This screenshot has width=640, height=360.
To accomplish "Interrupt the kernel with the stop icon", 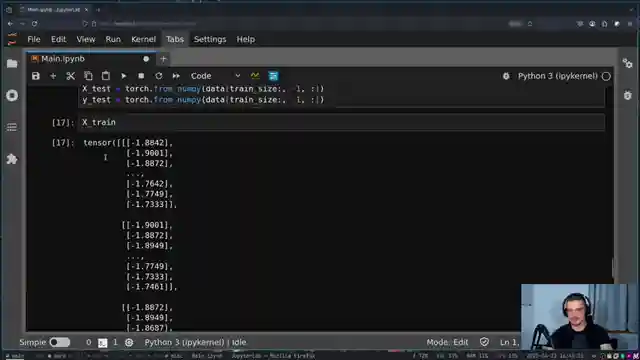I will click(x=141, y=76).
